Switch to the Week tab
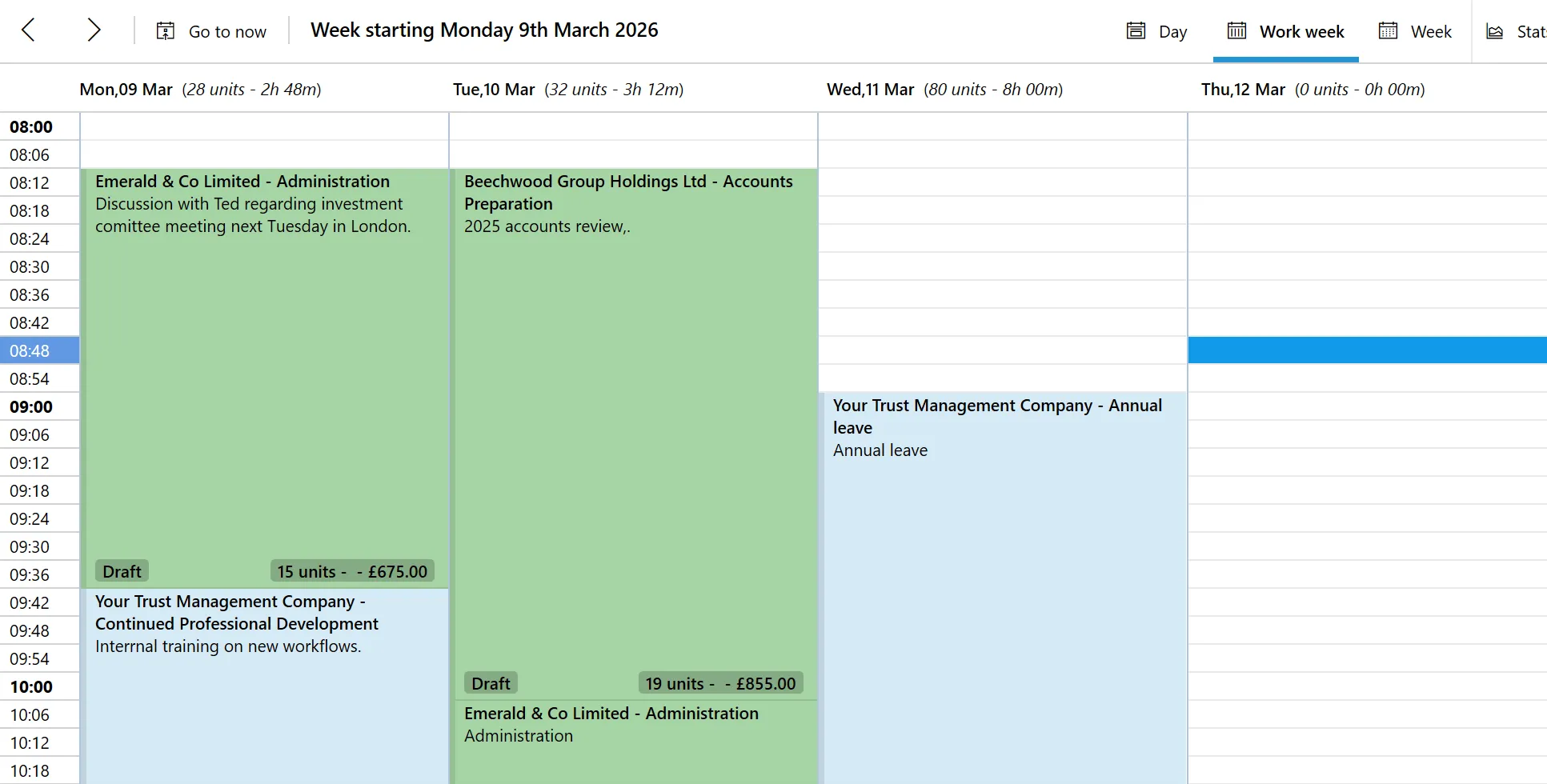Image resolution: width=1547 pixels, height=784 pixels. (x=1432, y=31)
